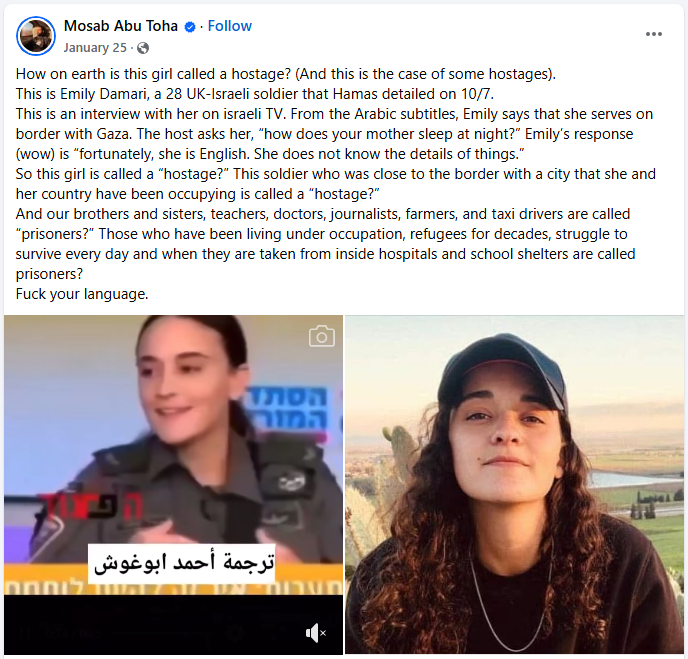Click the sentence mentioning Emily Damari

tap(255, 94)
